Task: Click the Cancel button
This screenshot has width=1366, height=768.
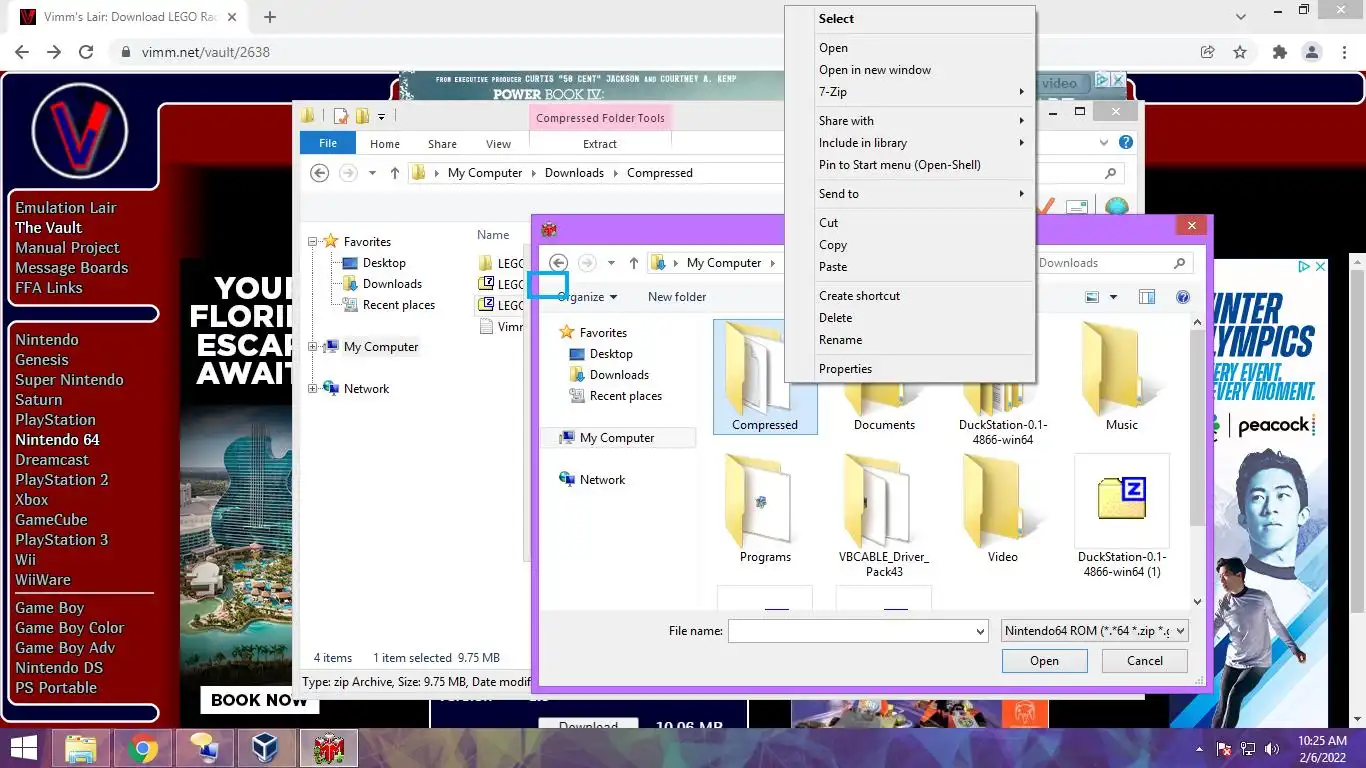Action: [1144, 661]
